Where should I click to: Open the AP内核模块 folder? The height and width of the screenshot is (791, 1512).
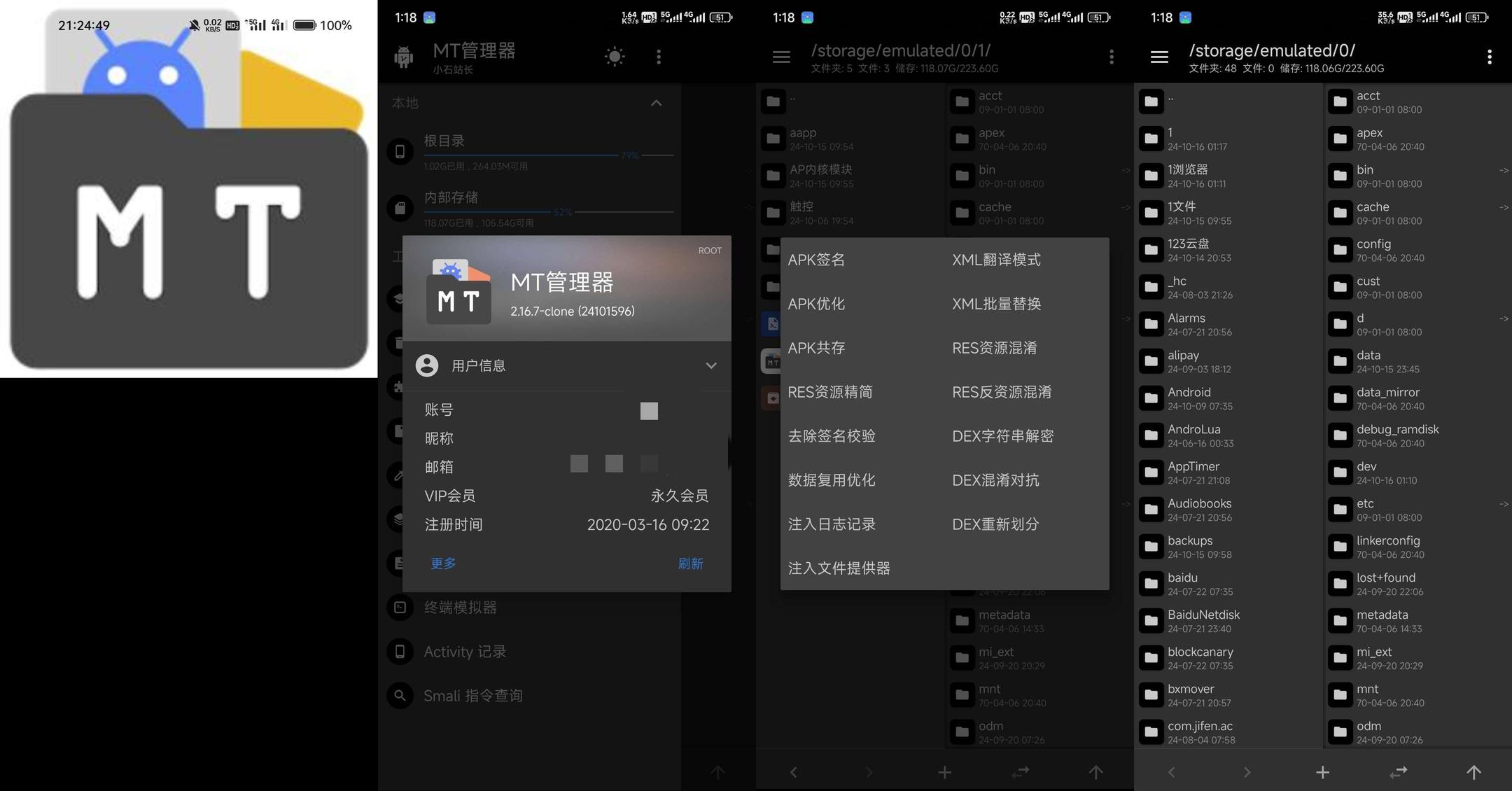click(850, 176)
